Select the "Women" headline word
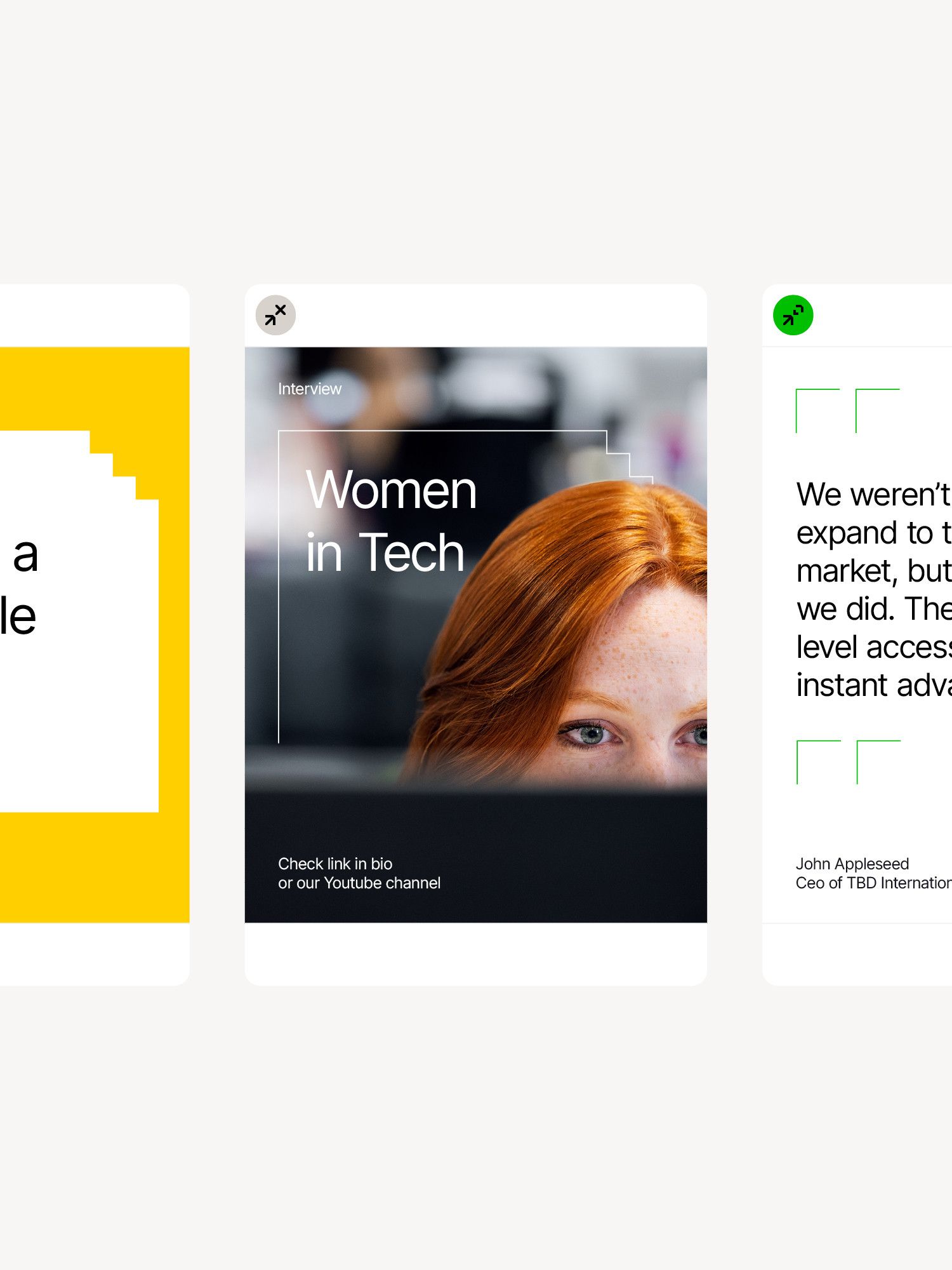 click(391, 490)
